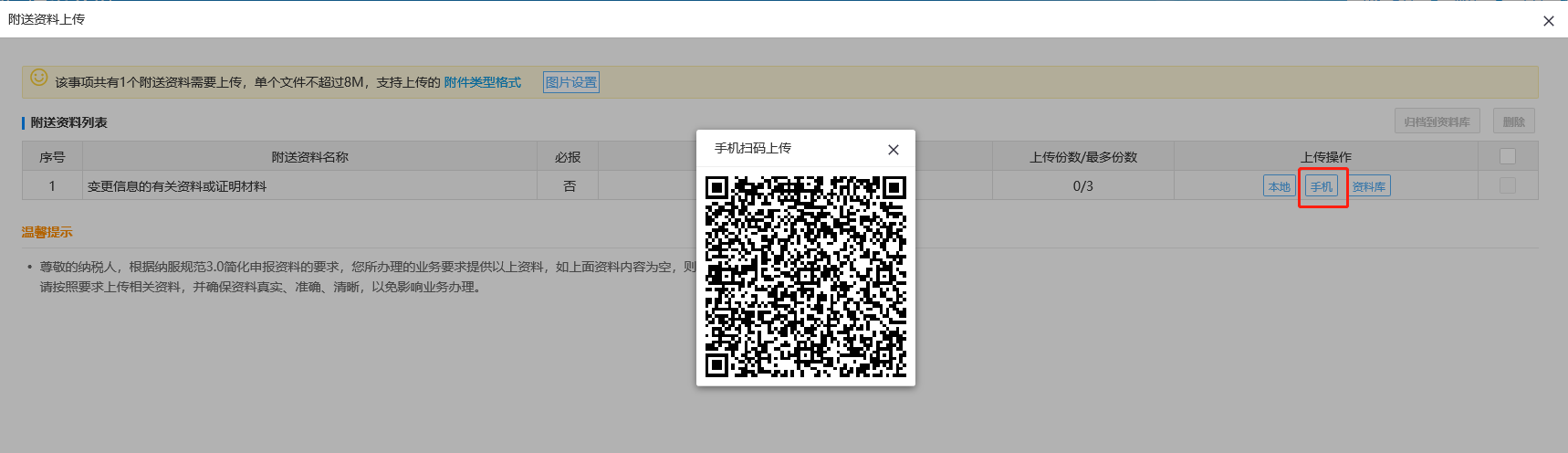The image size is (1568, 453).
Task: Click the 手机扫码上传 popup title
Action: tap(753, 148)
